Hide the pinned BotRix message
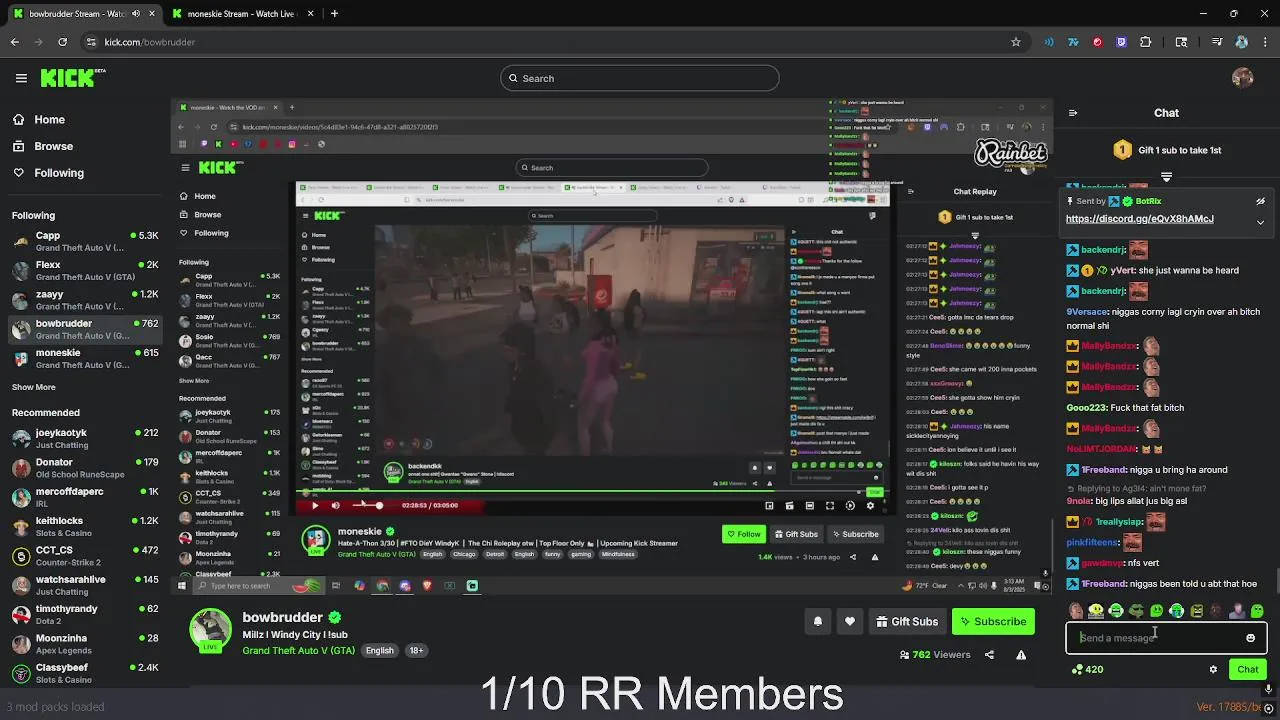 (x=1260, y=201)
